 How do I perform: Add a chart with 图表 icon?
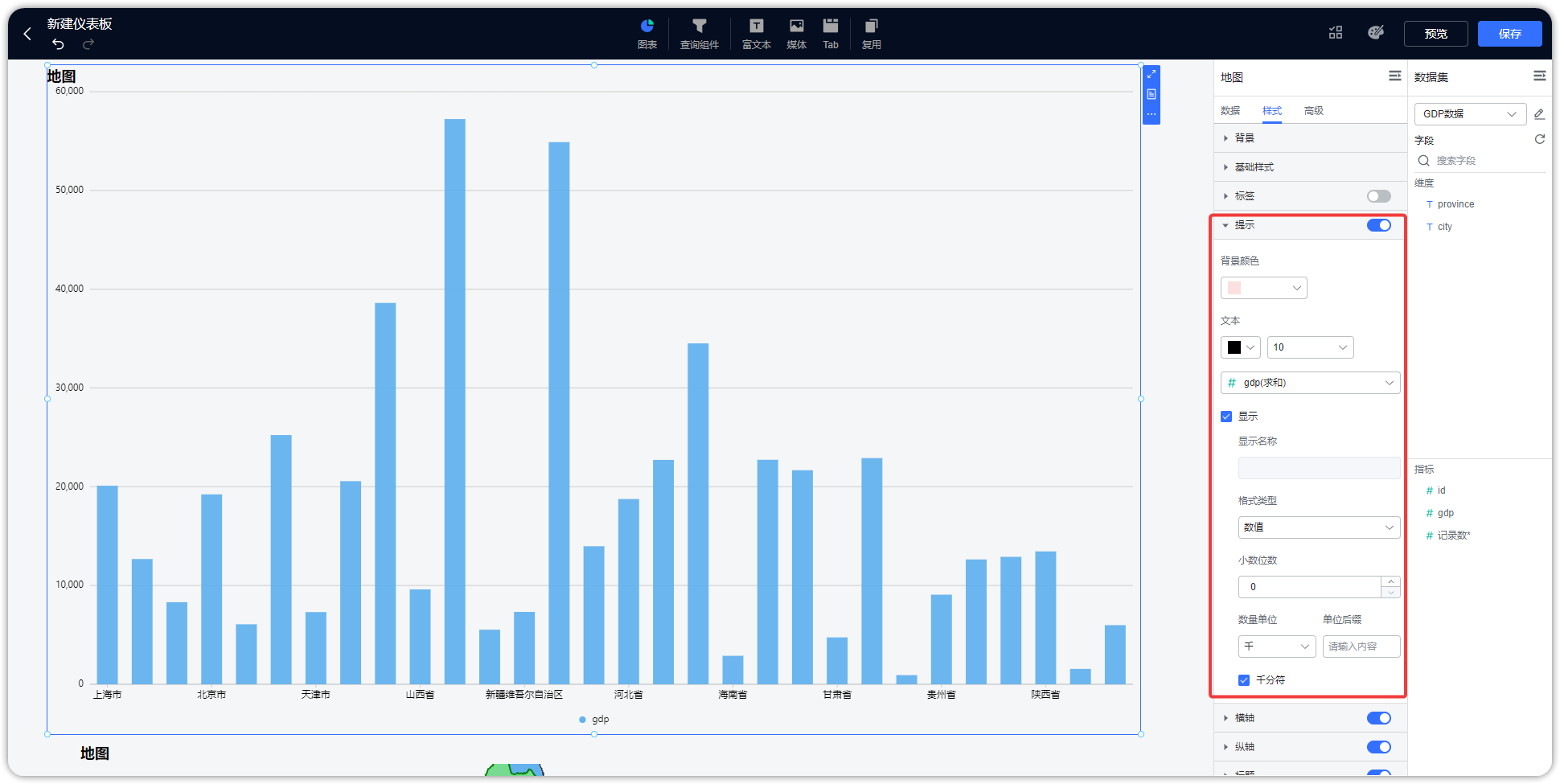click(x=647, y=34)
